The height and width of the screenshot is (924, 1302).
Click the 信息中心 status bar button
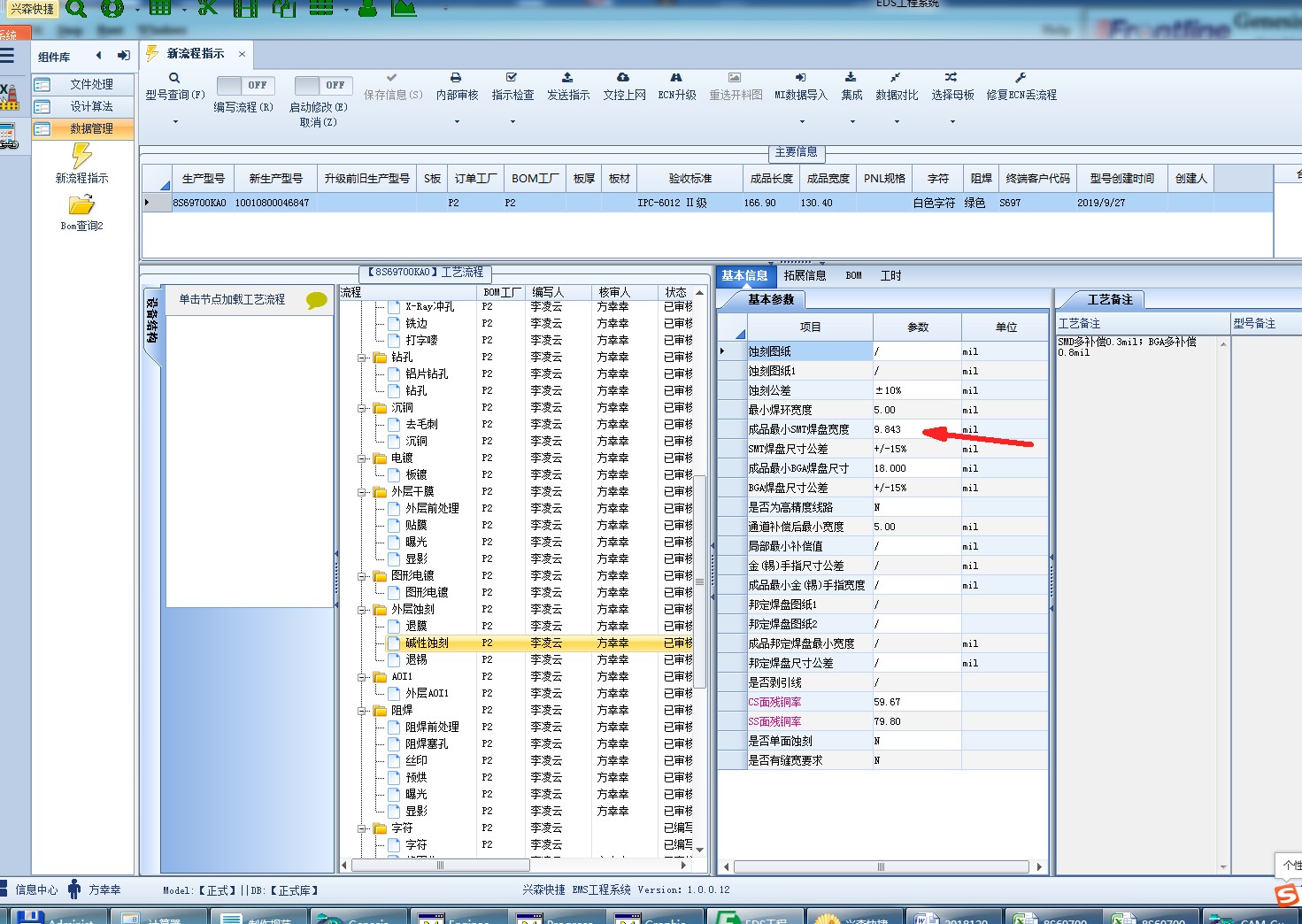coord(28,889)
